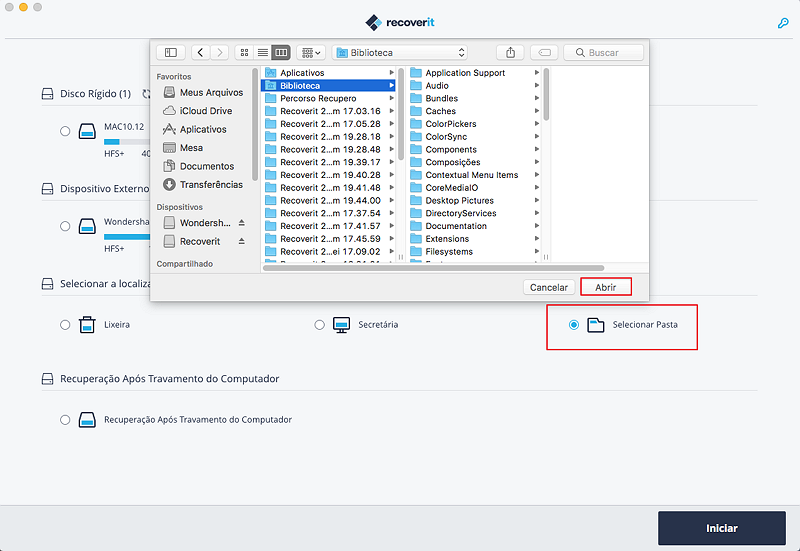Viewport: 800px width, 551px height.
Task: Switch to list view
Action: (x=263, y=53)
